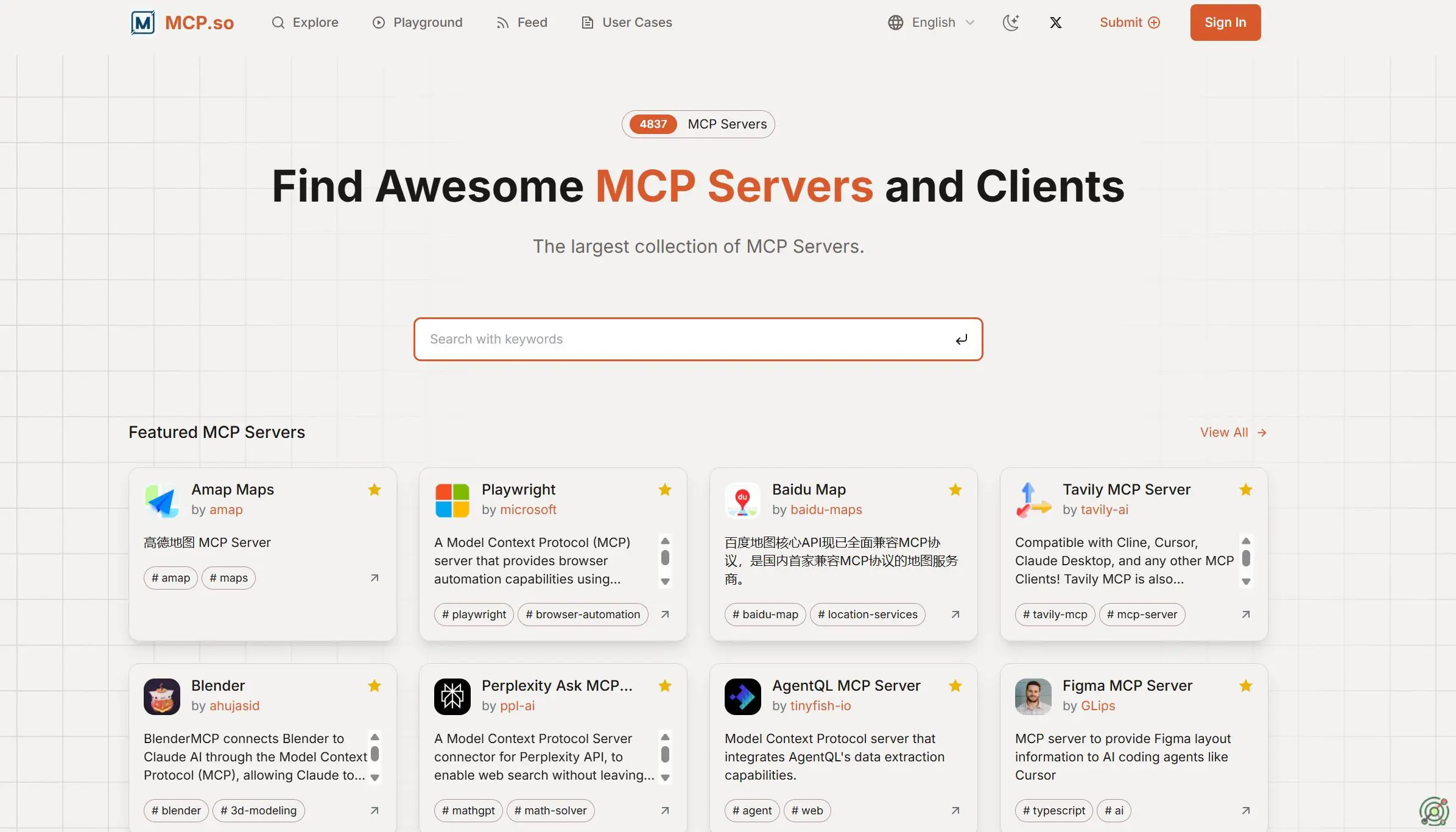The height and width of the screenshot is (832, 1456).
Task: Click the Figma MCP Server avatar thumbnail
Action: pyautogui.click(x=1033, y=697)
